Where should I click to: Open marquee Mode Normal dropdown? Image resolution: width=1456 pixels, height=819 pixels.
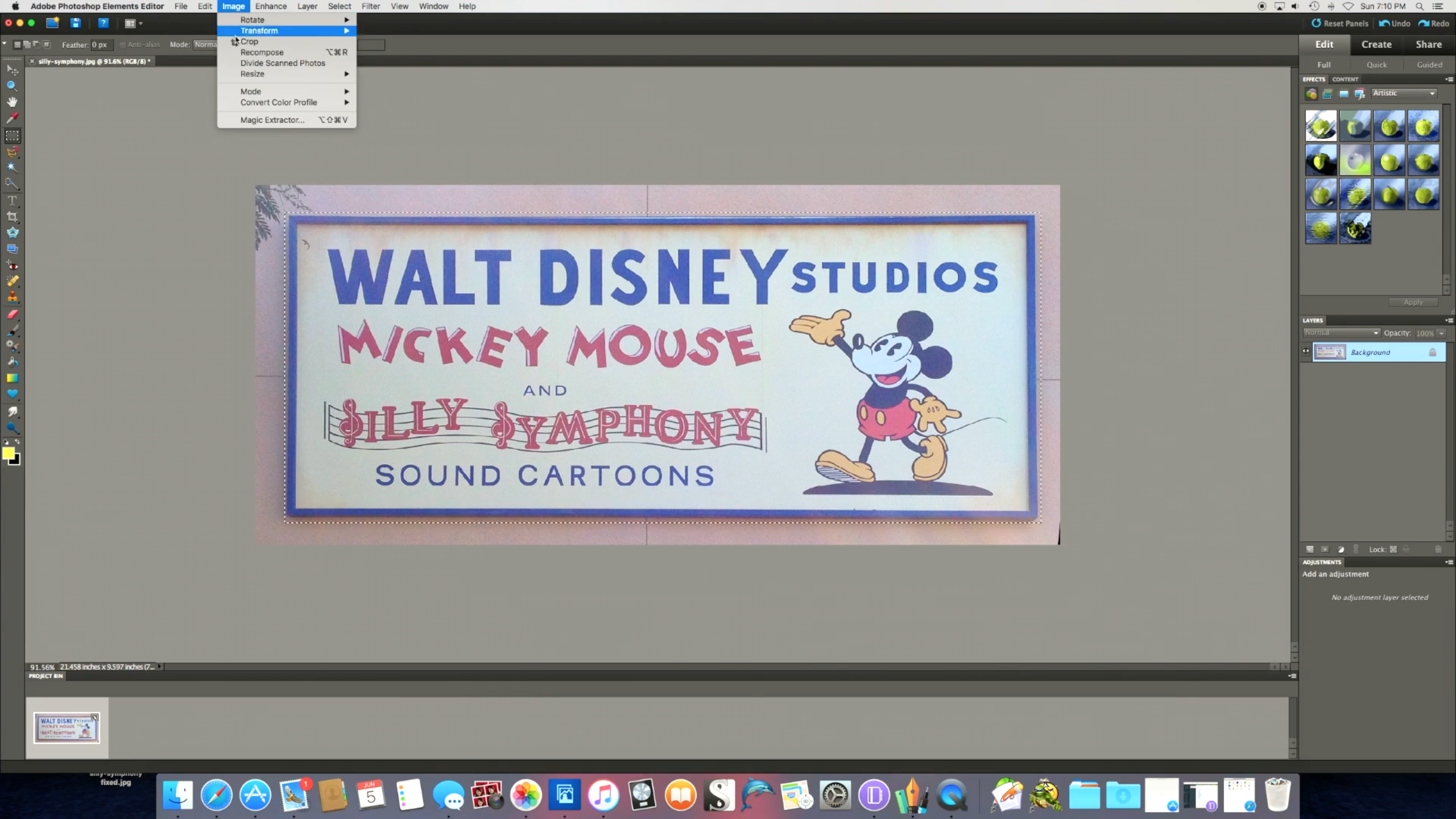coord(205,44)
